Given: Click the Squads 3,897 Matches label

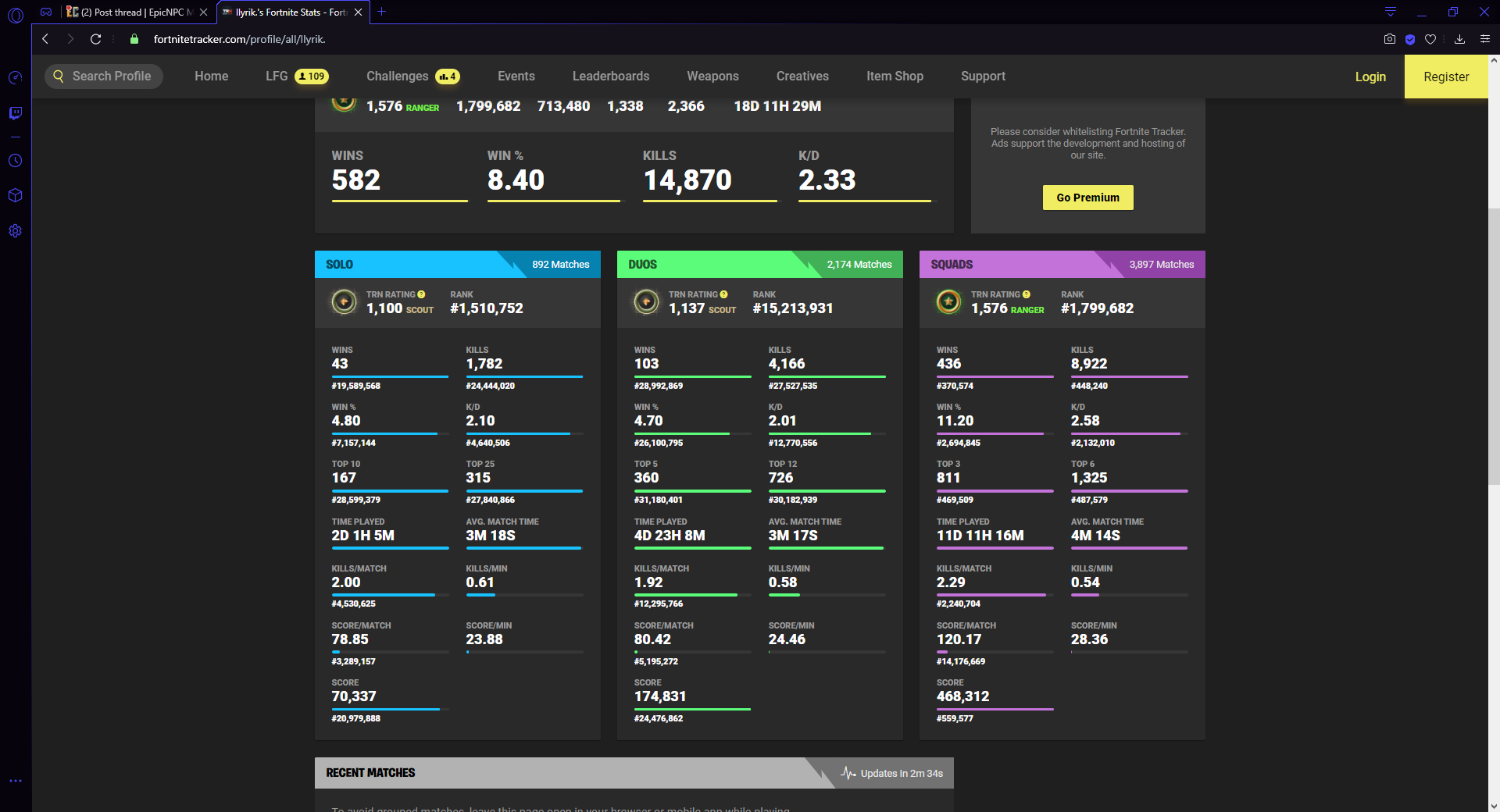Looking at the screenshot, I should click(x=1162, y=265).
